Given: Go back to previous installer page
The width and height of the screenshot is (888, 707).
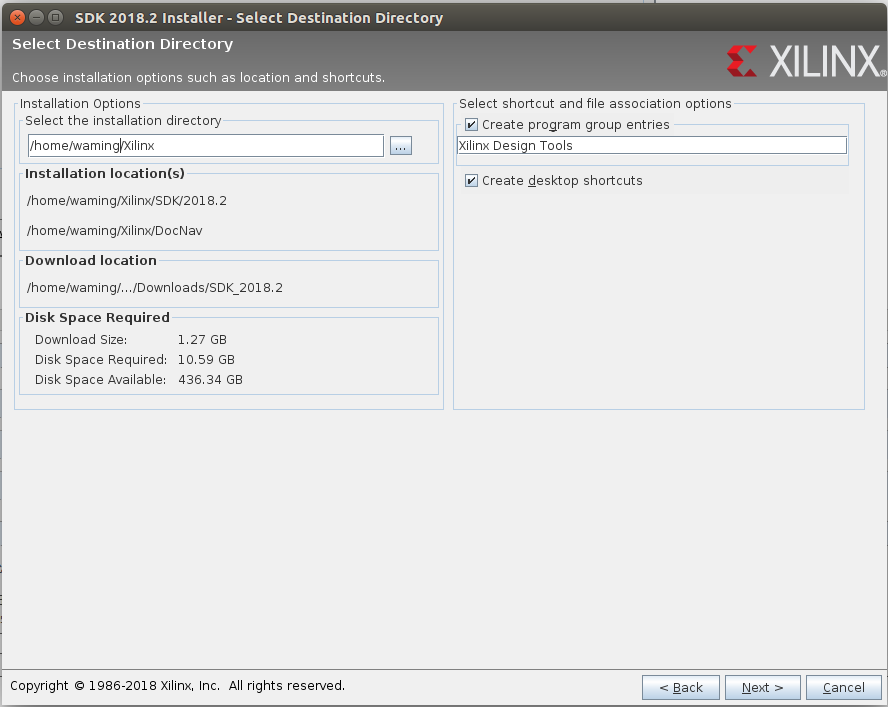Looking at the screenshot, I should 681,688.
